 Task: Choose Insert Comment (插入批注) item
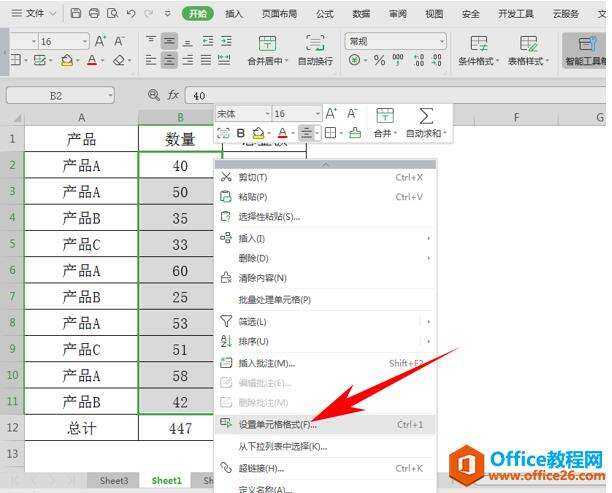point(325,363)
